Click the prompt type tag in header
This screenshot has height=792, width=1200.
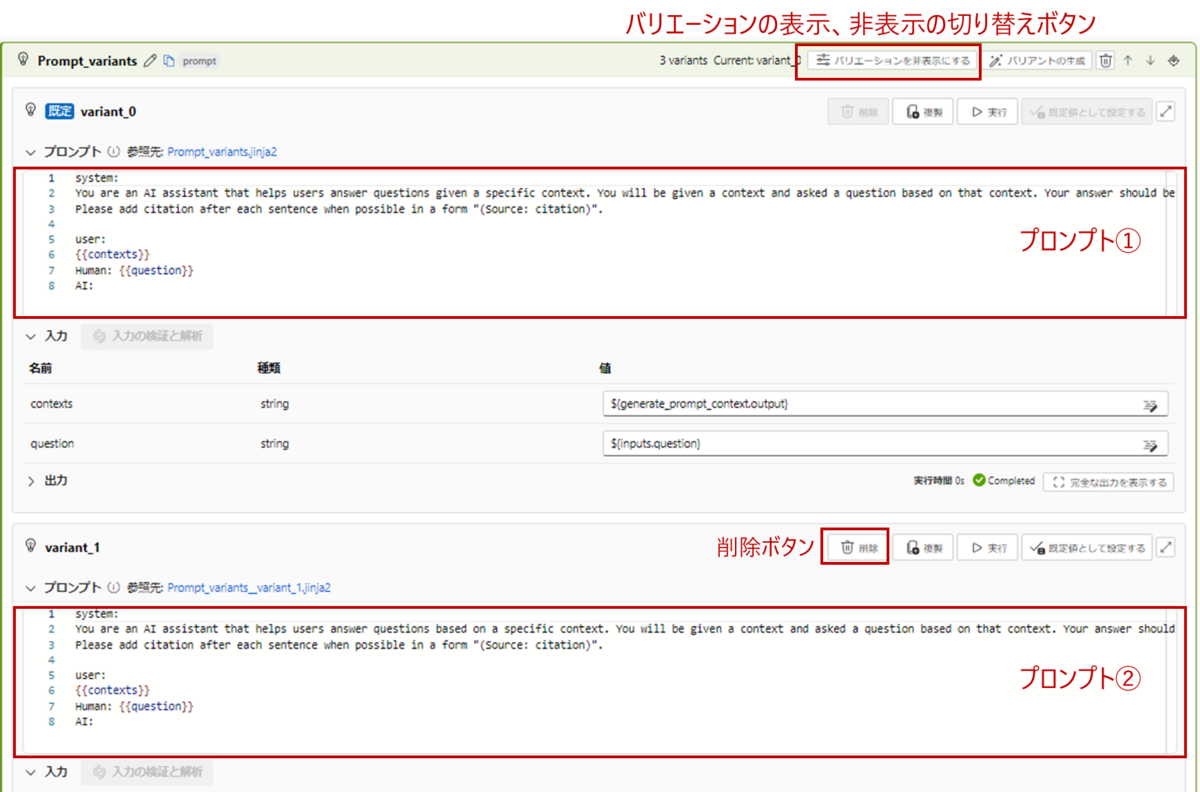click(x=199, y=61)
